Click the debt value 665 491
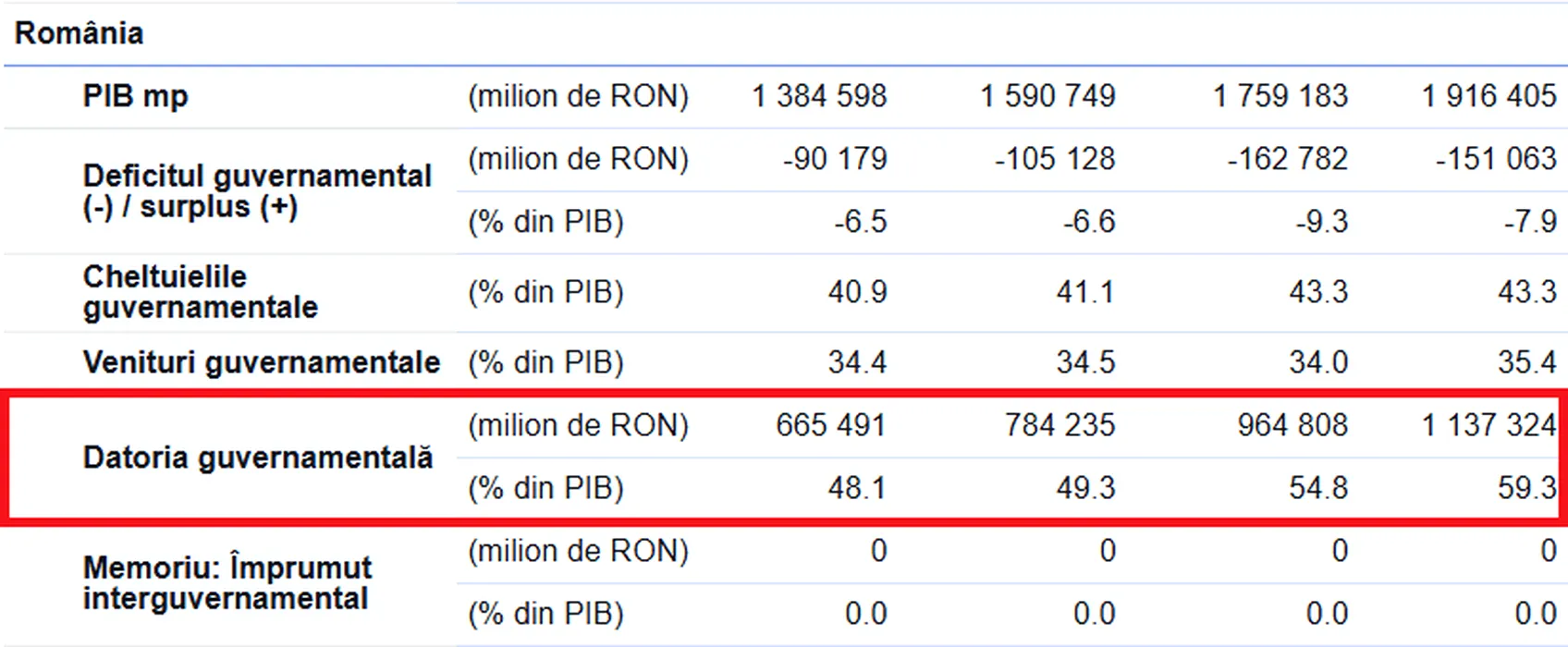This screenshot has height=647, width=1568. [830, 425]
